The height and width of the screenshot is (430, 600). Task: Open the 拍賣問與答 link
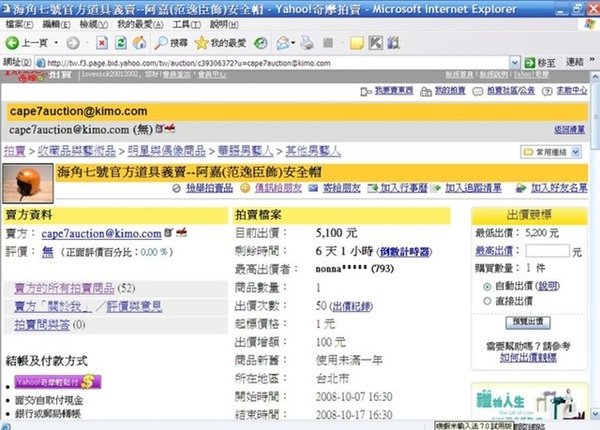[x=42, y=325]
